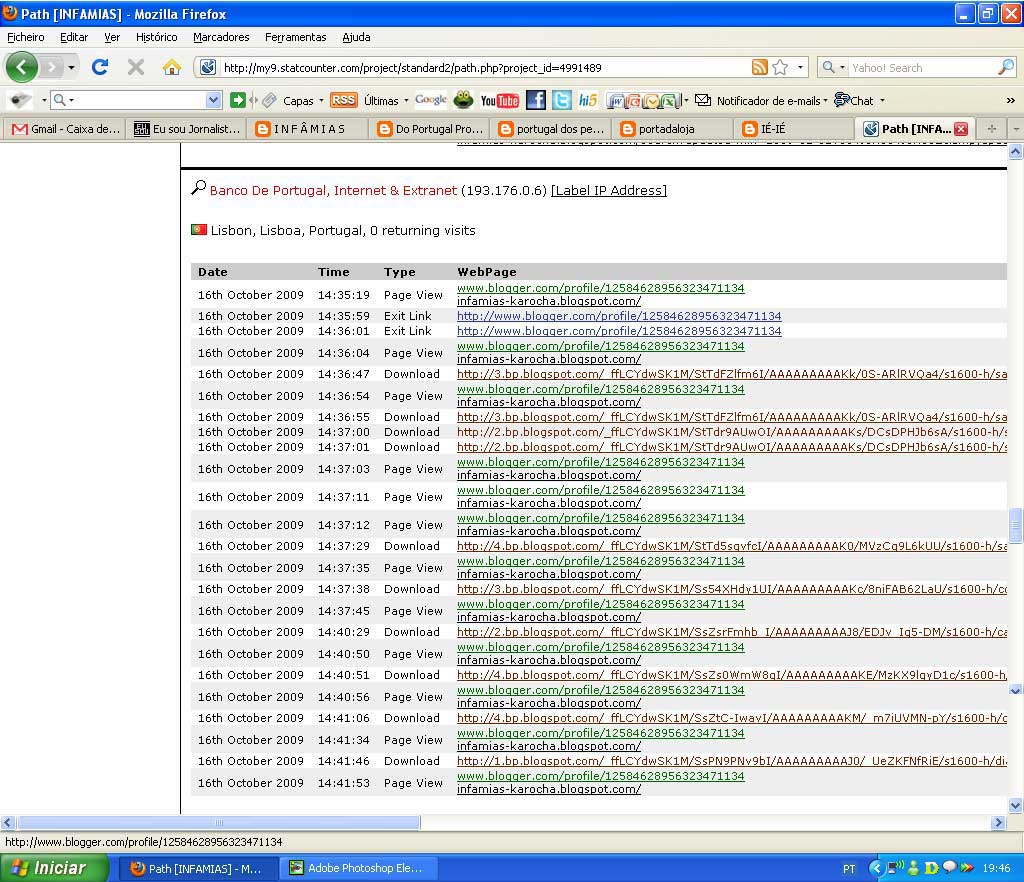This screenshot has width=1024, height=882.
Task: Open the Histórico menu
Action: pyautogui.click(x=157, y=37)
